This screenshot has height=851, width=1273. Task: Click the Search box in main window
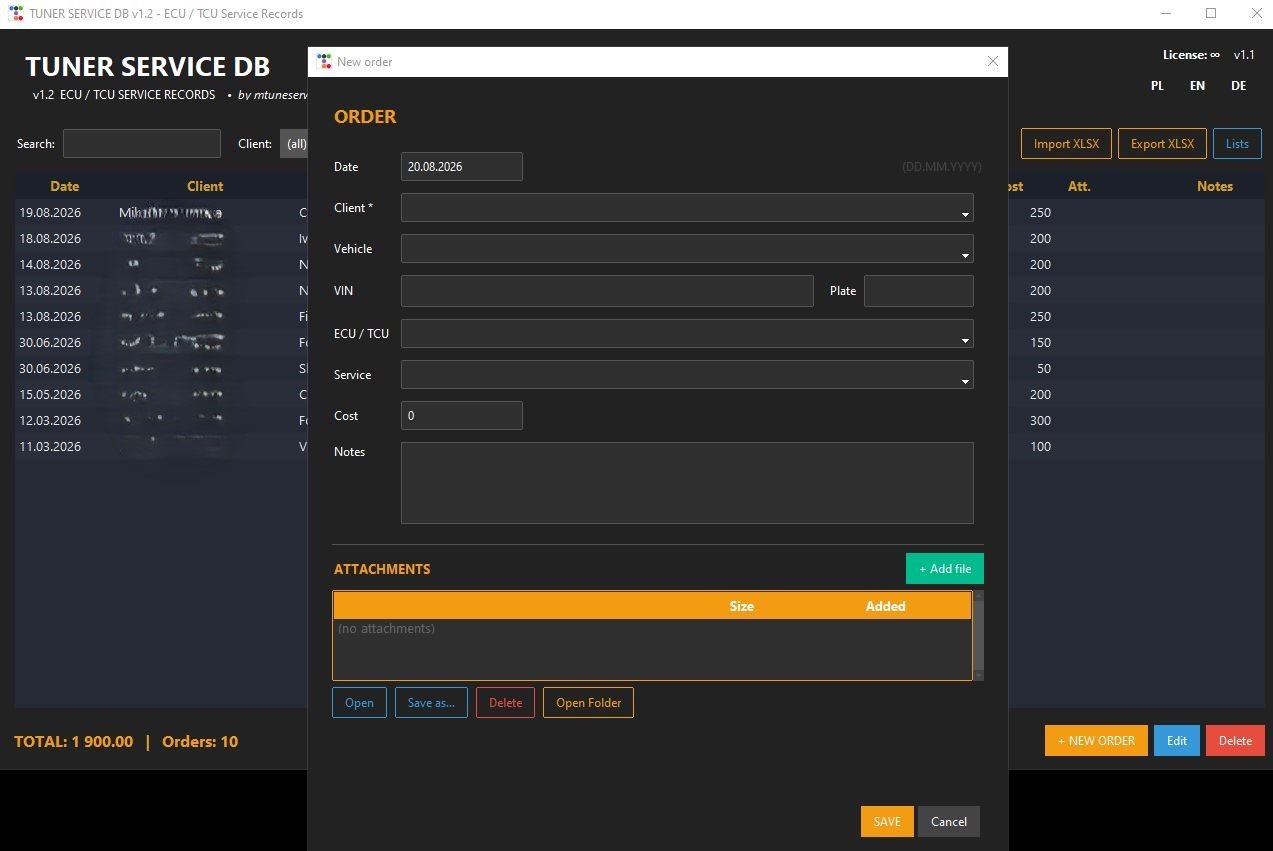click(x=142, y=143)
